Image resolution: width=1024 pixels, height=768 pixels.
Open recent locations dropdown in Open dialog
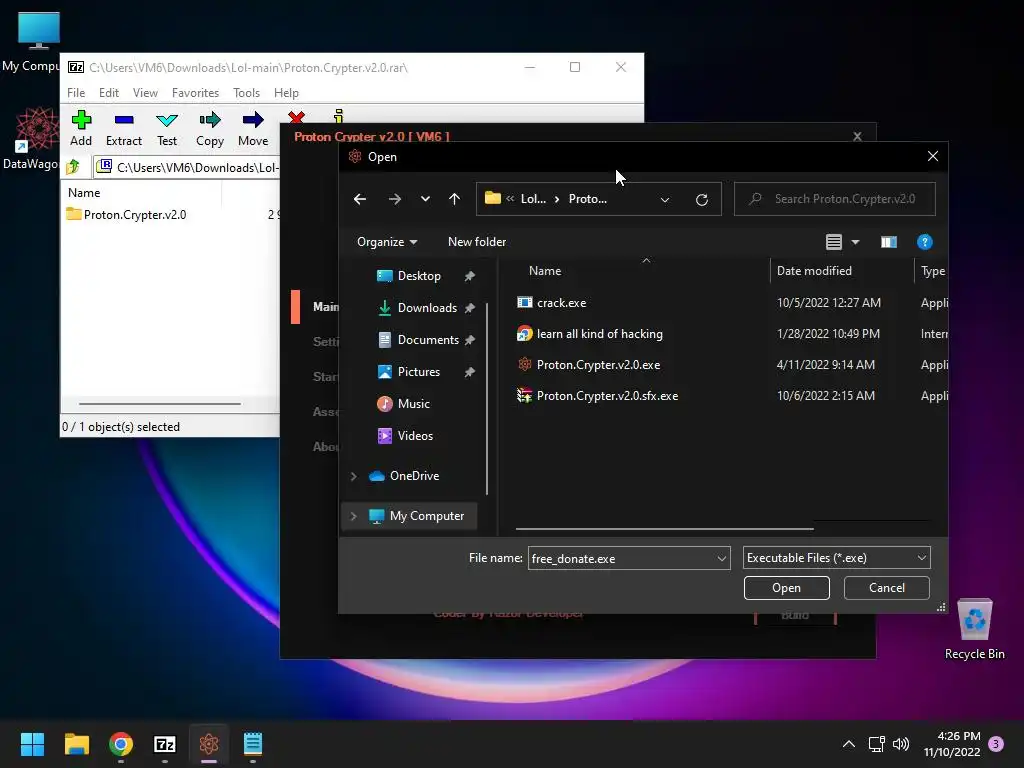425,199
